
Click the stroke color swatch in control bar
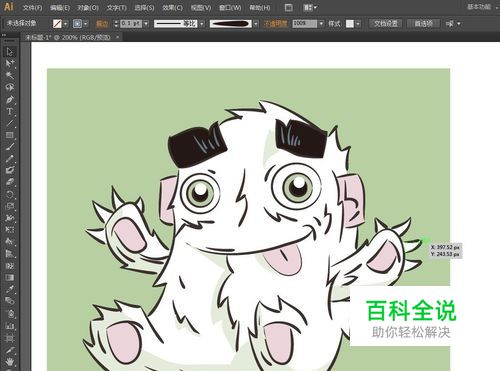[77, 24]
